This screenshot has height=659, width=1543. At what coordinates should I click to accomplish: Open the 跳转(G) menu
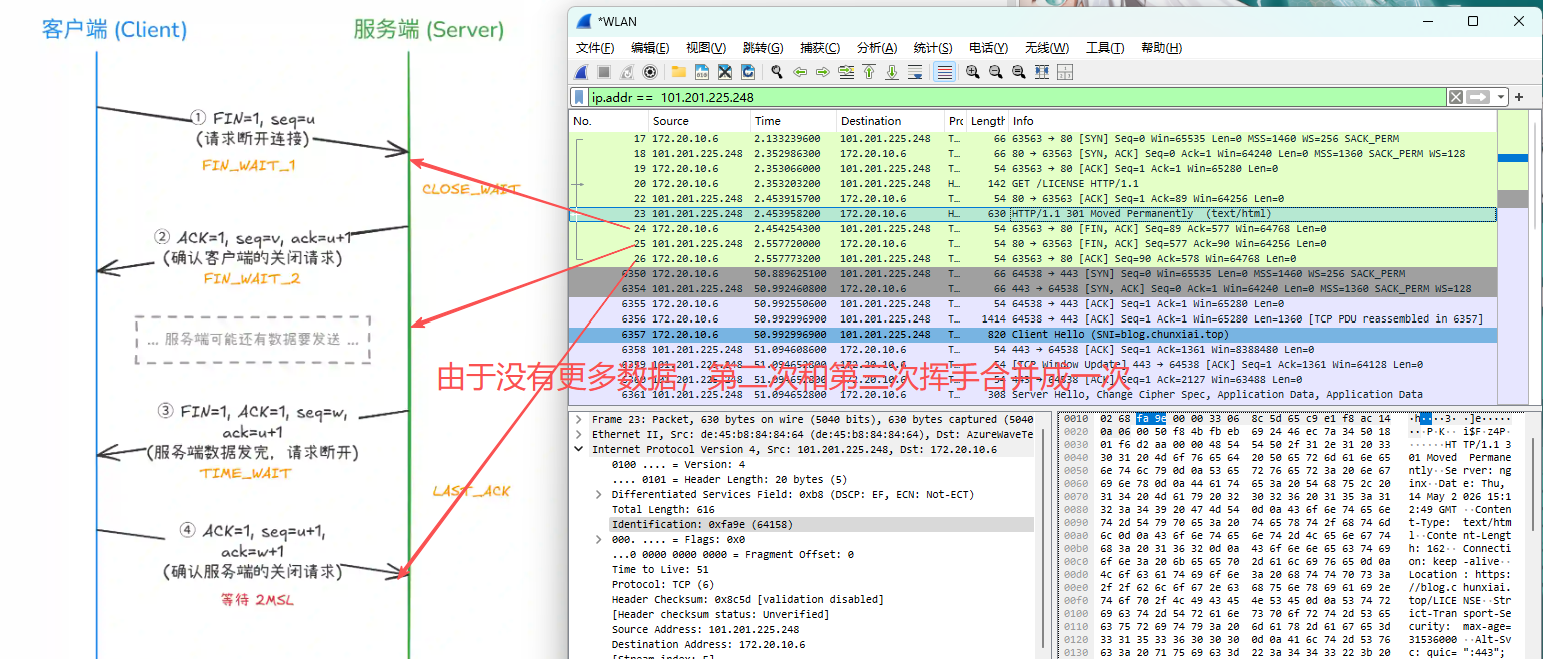coord(763,48)
